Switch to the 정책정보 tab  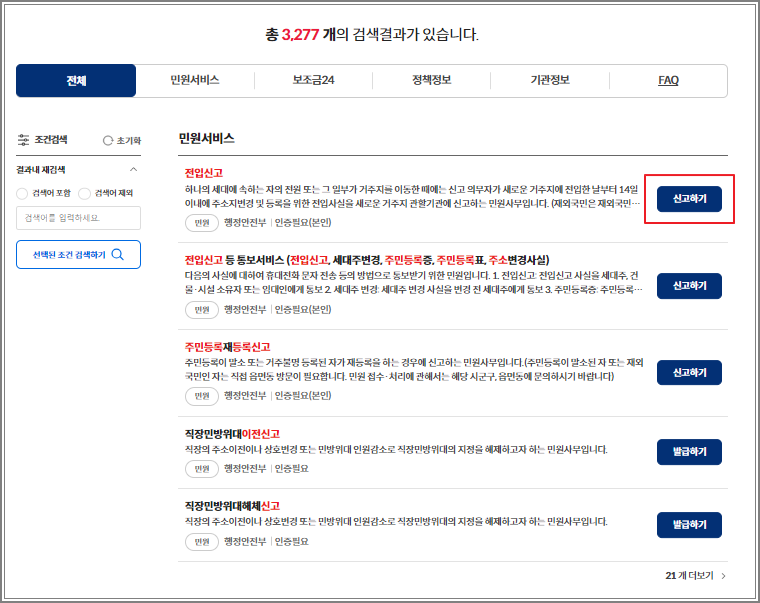point(431,80)
